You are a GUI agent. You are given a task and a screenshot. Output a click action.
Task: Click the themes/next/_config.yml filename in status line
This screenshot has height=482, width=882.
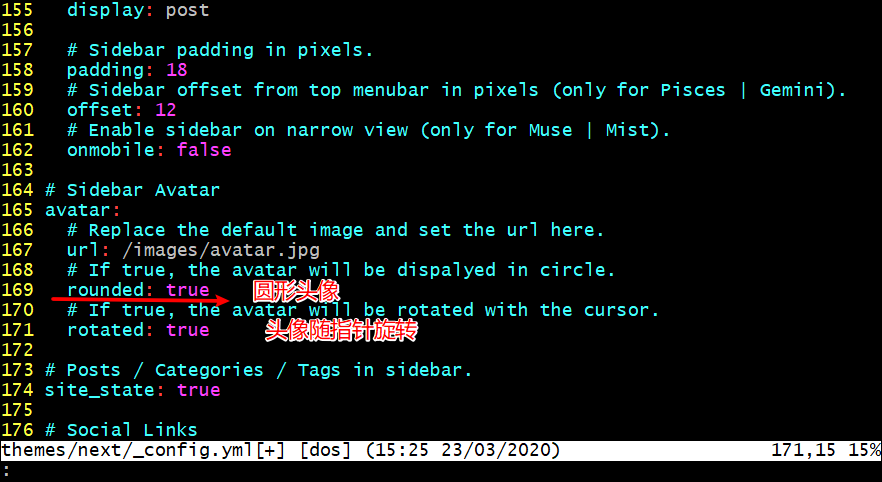click(x=129, y=450)
